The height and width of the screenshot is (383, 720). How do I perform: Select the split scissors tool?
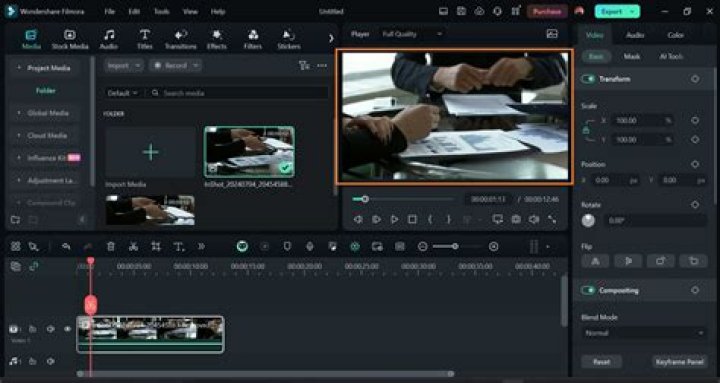133,247
